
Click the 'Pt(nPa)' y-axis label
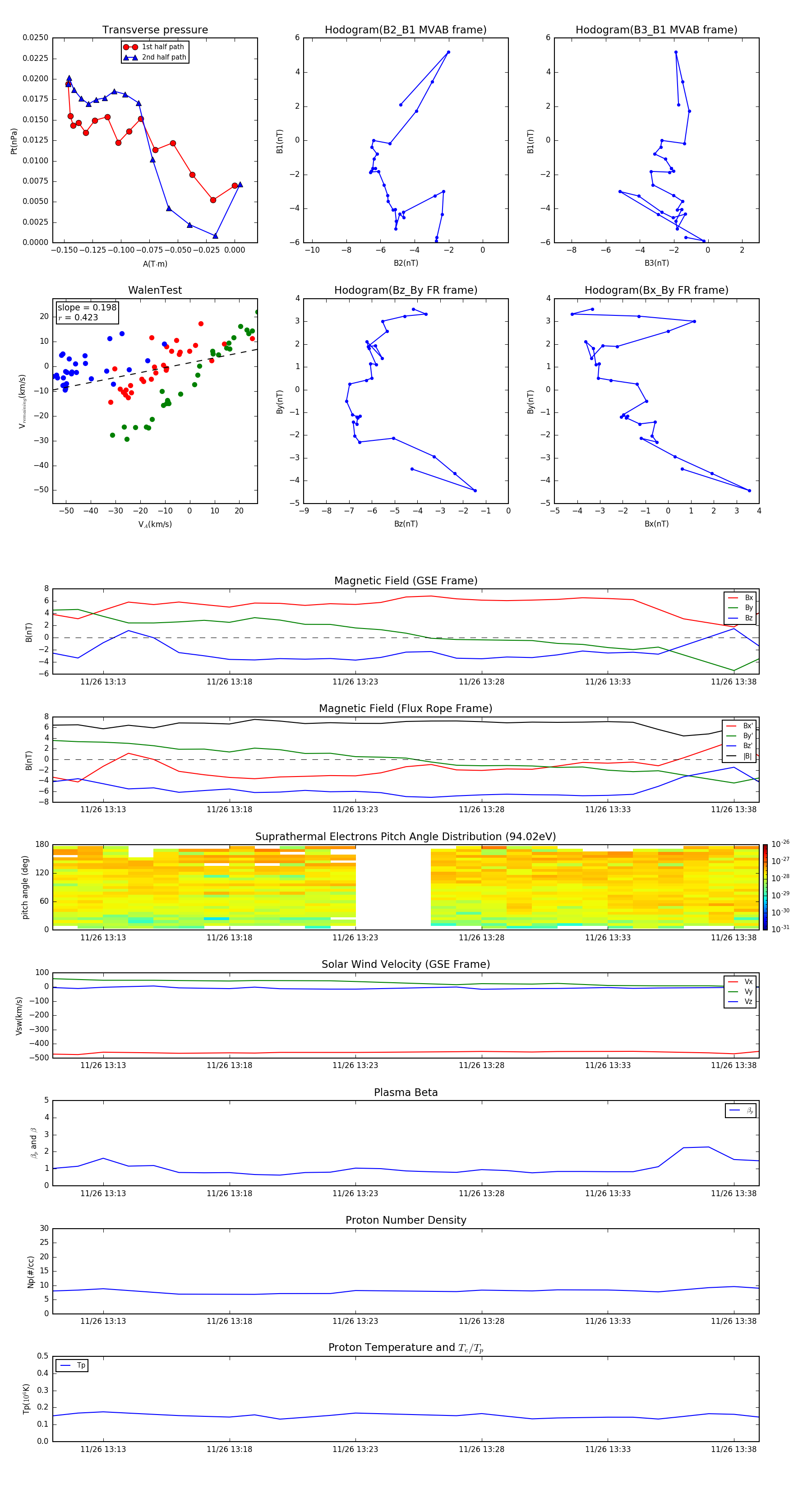click(14, 140)
